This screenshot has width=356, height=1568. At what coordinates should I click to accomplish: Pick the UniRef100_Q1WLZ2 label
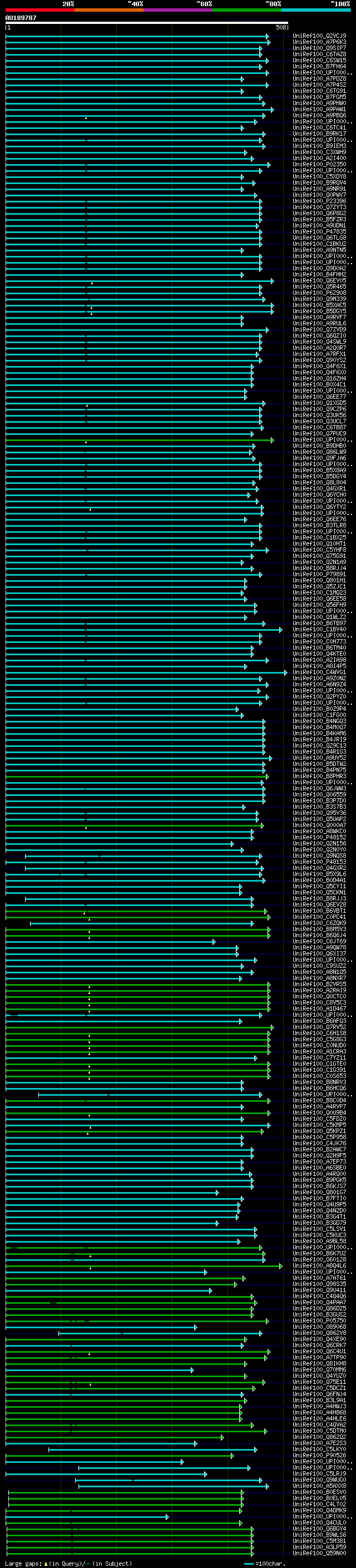[319, 617]
